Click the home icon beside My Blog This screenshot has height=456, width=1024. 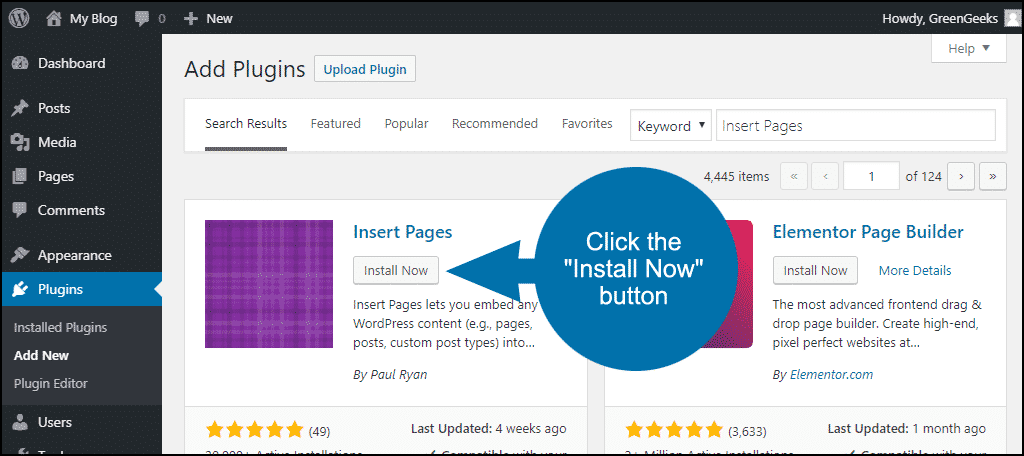(55, 18)
